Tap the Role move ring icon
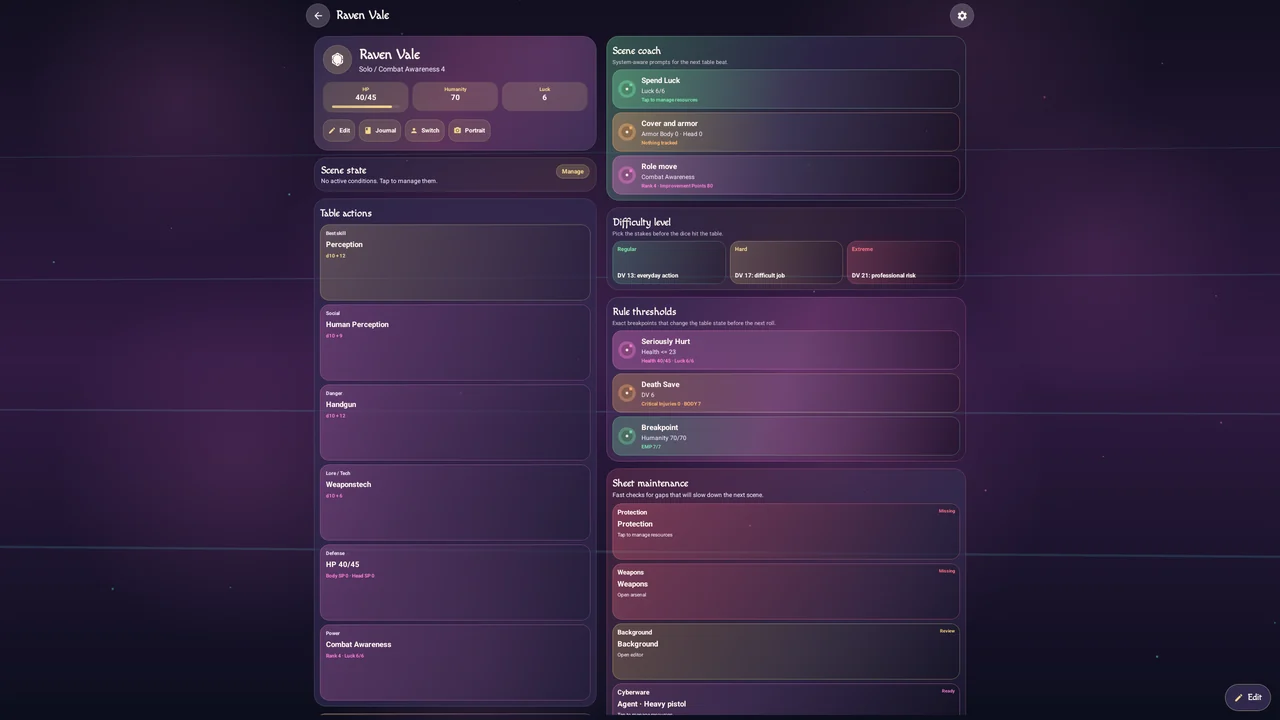The width and height of the screenshot is (1280, 720). pos(627,175)
